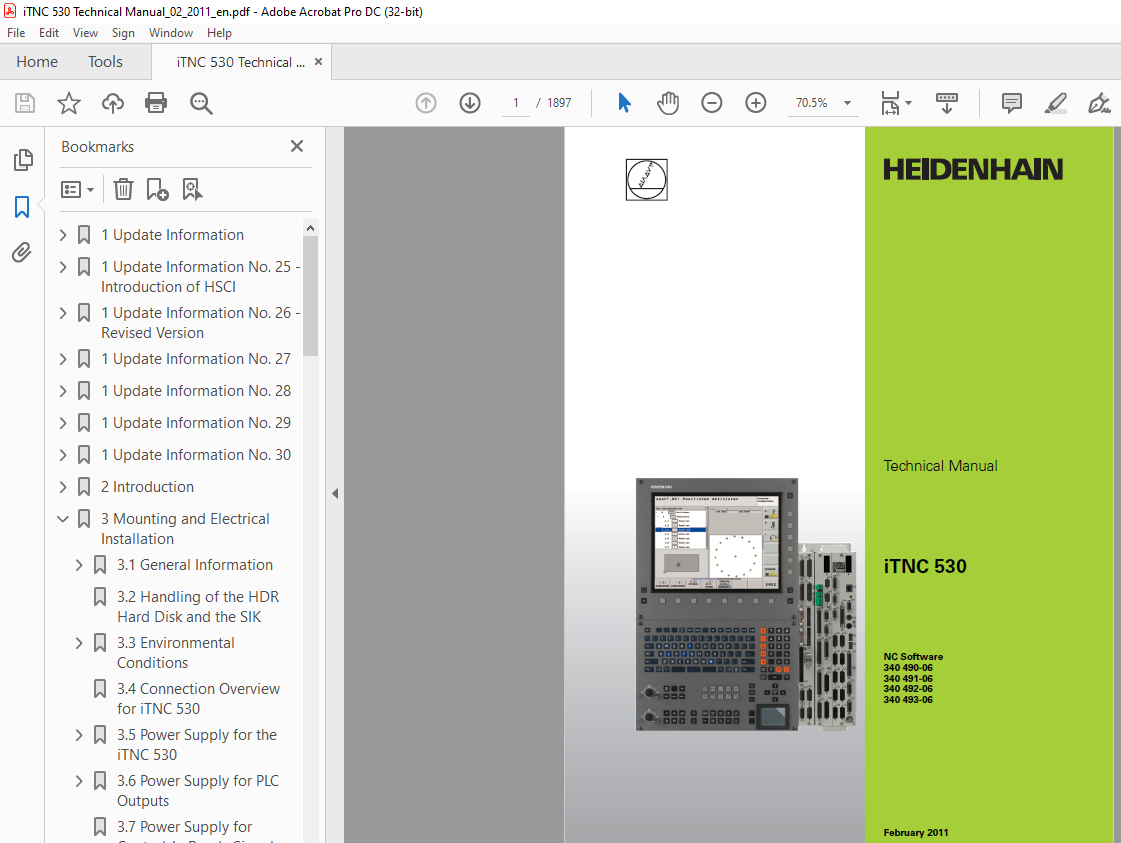Expand '3.5 Power Supply for the iTNC 530'
1121x843 pixels.
click(x=79, y=735)
